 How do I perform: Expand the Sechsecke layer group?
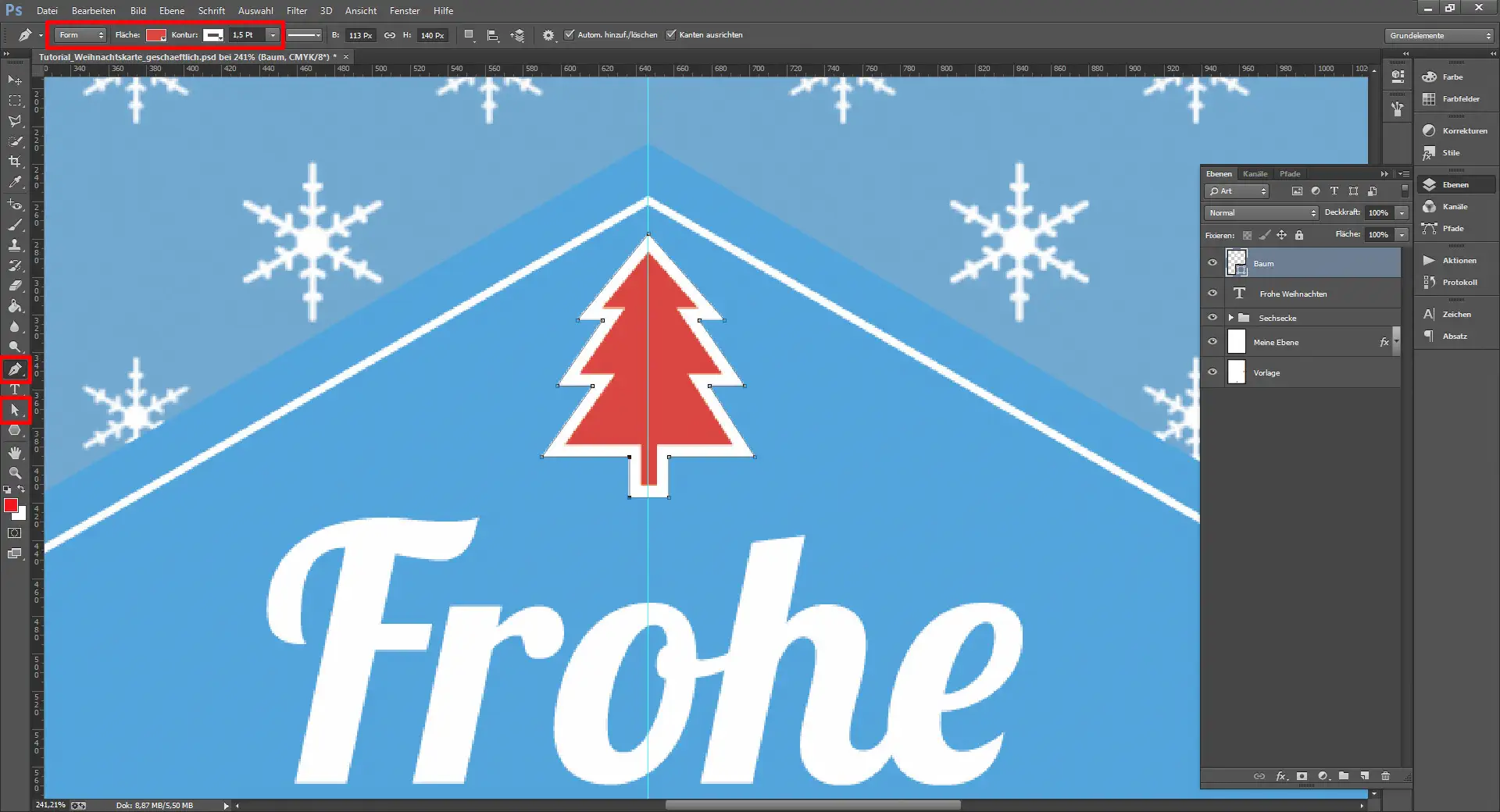click(x=1232, y=318)
